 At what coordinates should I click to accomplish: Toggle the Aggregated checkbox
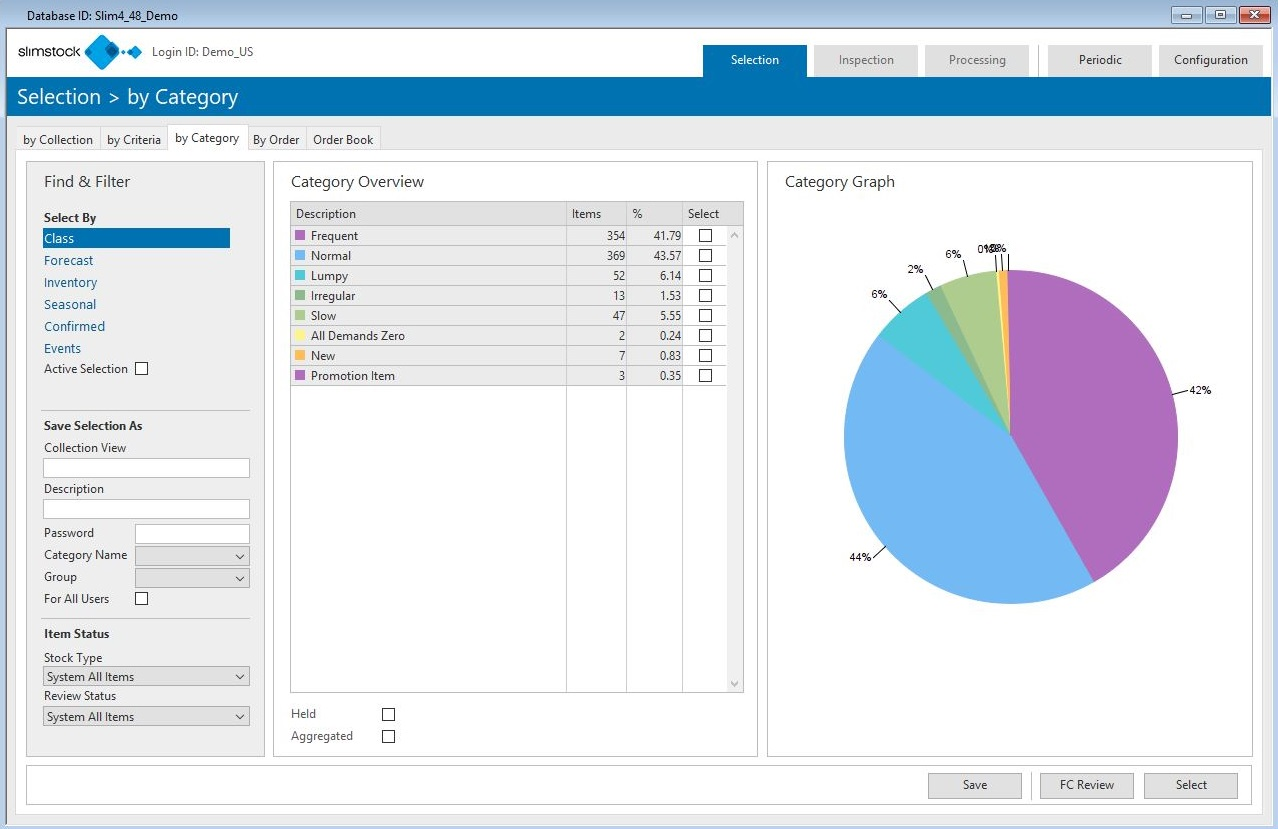coord(388,736)
